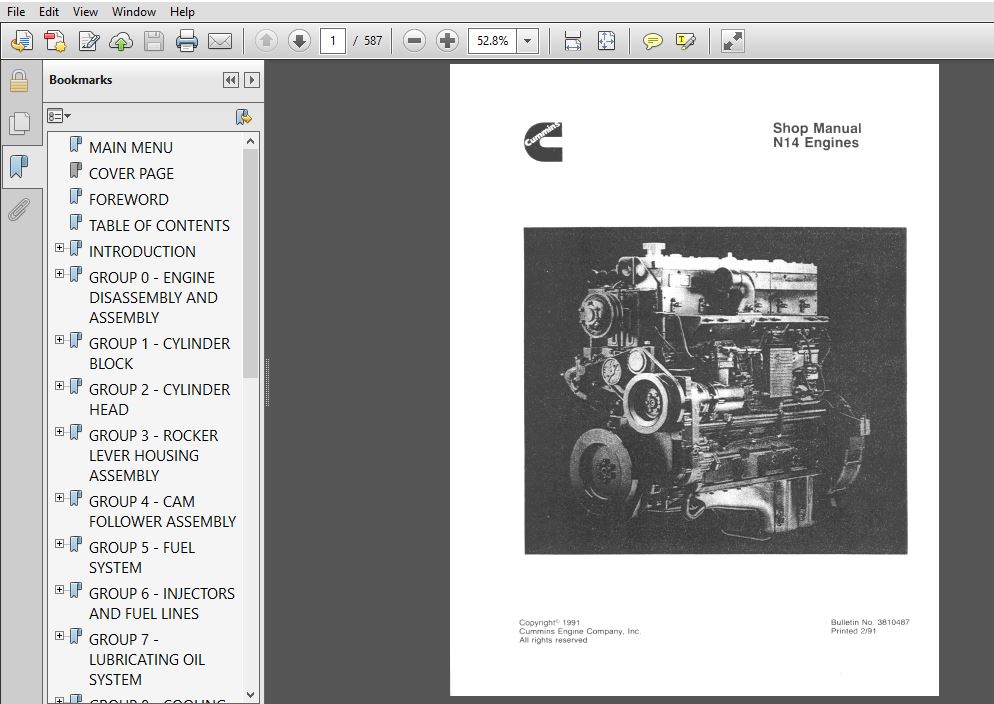The image size is (994, 704).
Task: Open GROUP 5 - FUEL SYSTEM bookmark
Action: [141, 558]
